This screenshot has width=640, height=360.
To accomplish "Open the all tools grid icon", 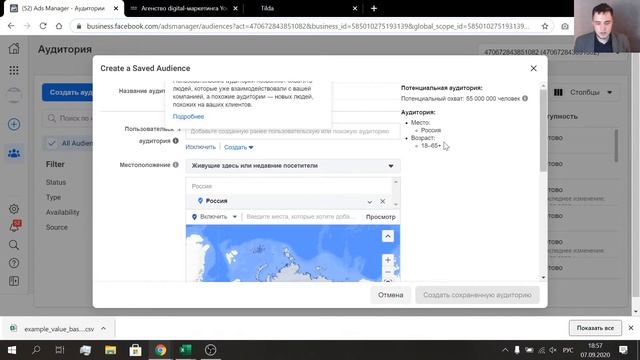I will tap(14, 70).
